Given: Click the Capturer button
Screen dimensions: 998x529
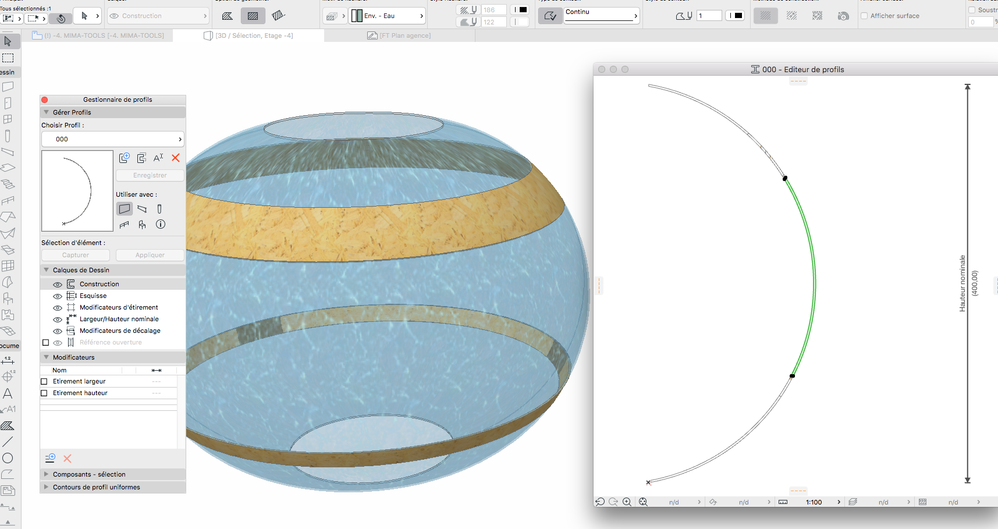Looking at the screenshot, I should pos(76,255).
